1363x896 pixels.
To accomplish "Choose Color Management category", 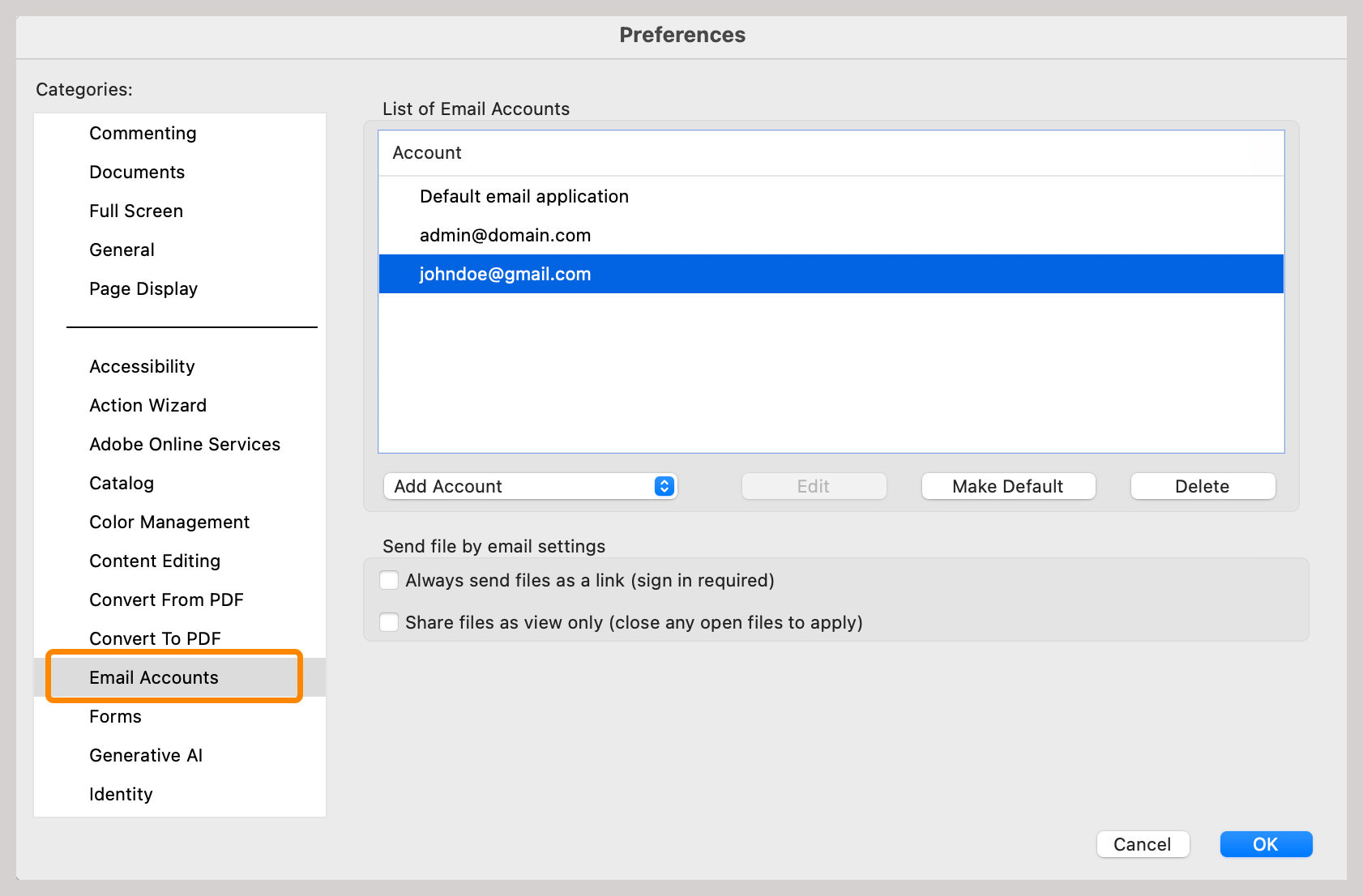I will pyautogui.click(x=169, y=522).
